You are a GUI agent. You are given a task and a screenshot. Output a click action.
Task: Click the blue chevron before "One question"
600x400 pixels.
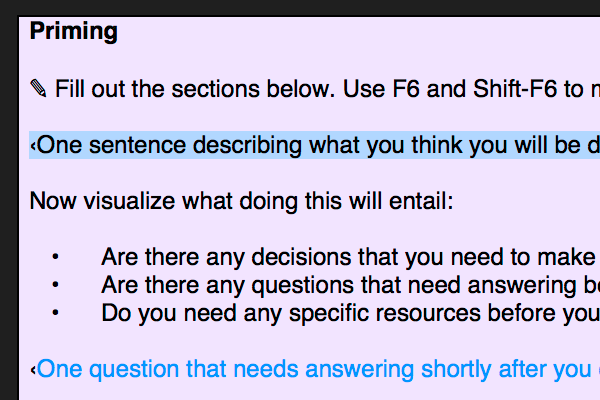[33, 370]
